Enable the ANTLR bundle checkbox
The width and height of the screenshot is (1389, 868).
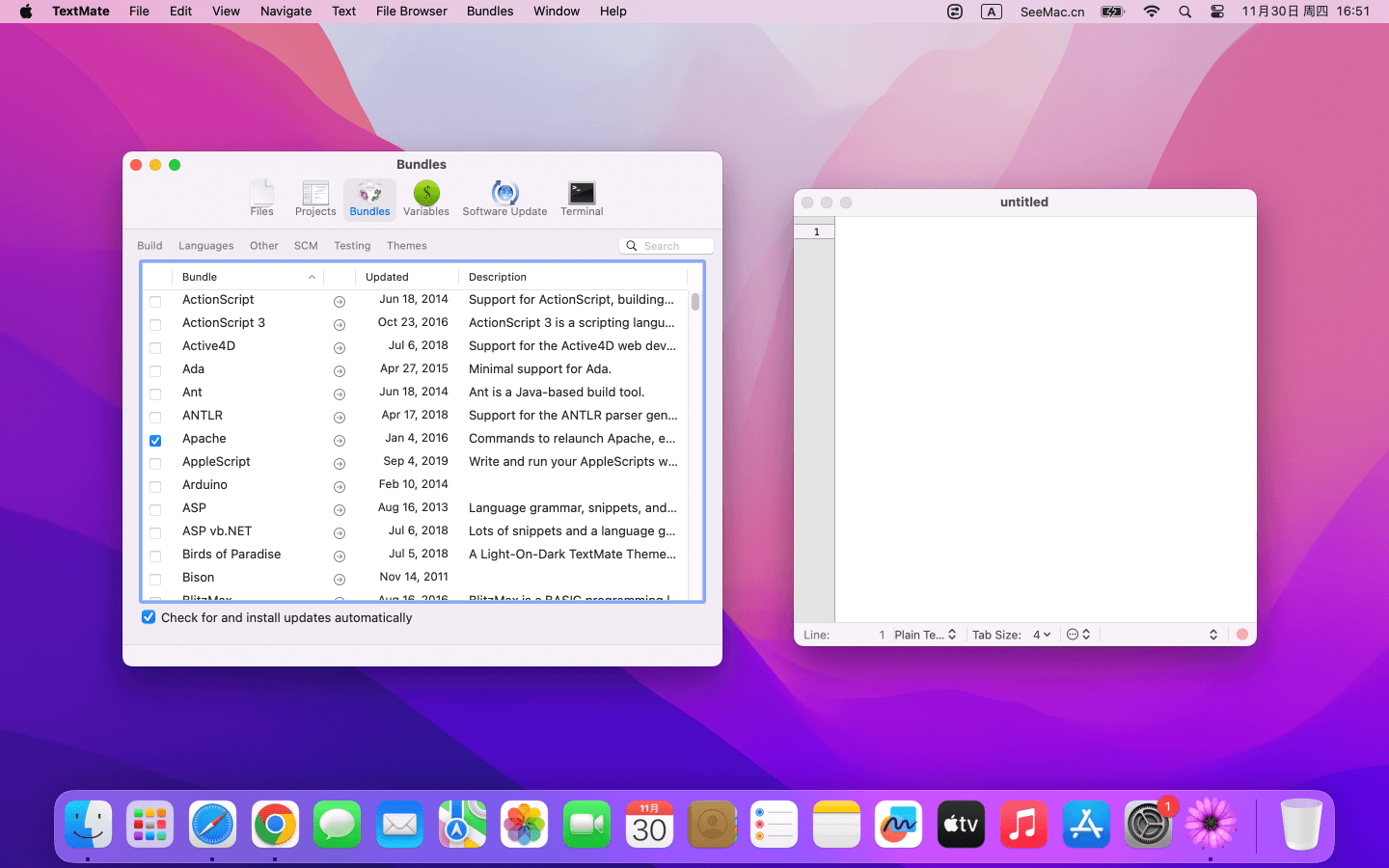point(155,418)
